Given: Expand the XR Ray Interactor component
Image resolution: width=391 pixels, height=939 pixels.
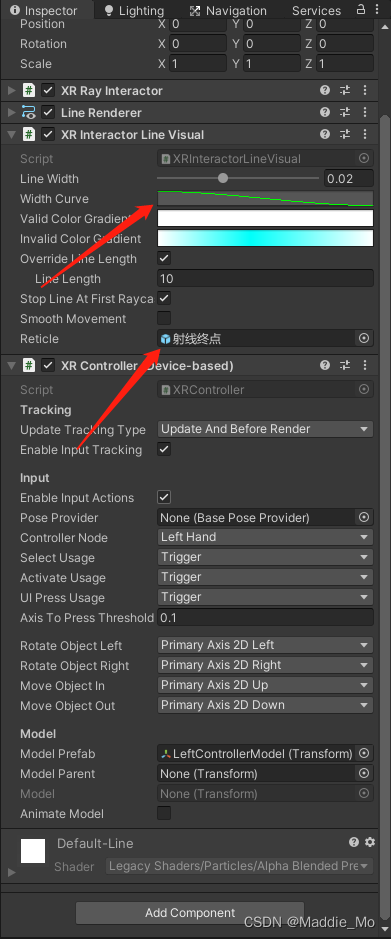Looking at the screenshot, I should (11, 91).
